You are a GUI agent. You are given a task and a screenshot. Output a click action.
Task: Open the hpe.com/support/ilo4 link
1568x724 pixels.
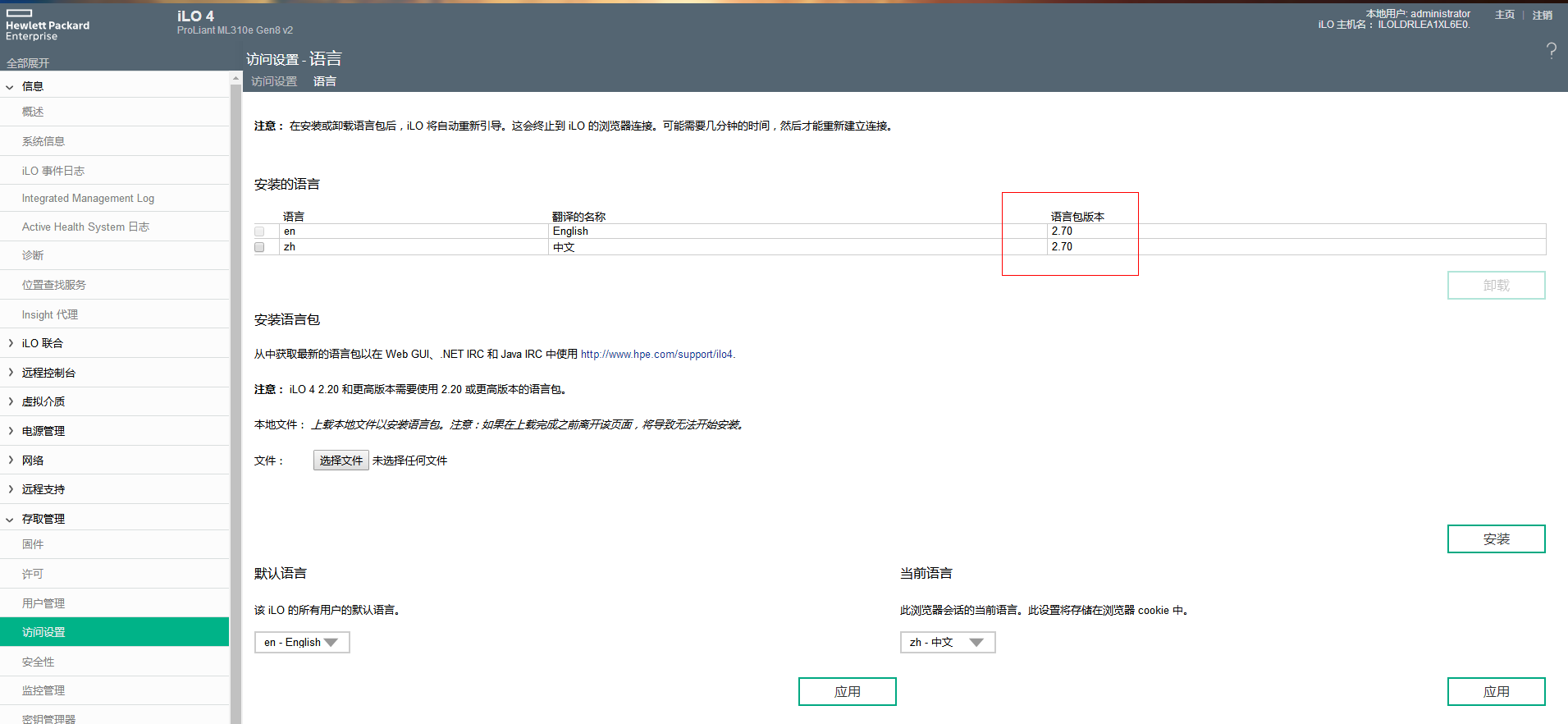pyautogui.click(x=657, y=355)
